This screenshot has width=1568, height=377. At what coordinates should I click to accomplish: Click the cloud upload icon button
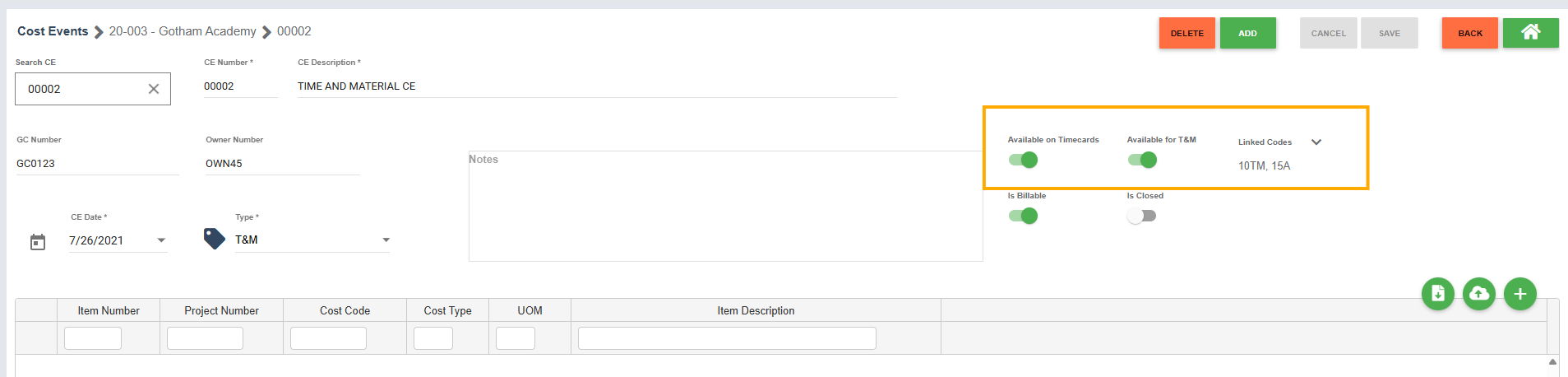click(x=1478, y=294)
